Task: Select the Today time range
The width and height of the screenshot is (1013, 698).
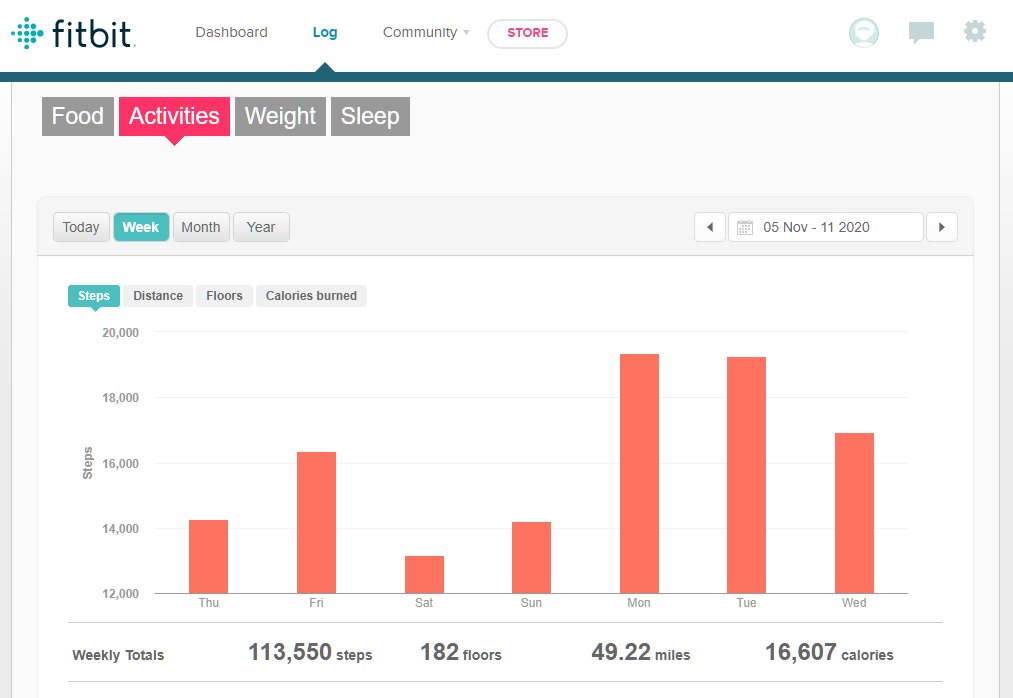Action: tap(81, 227)
